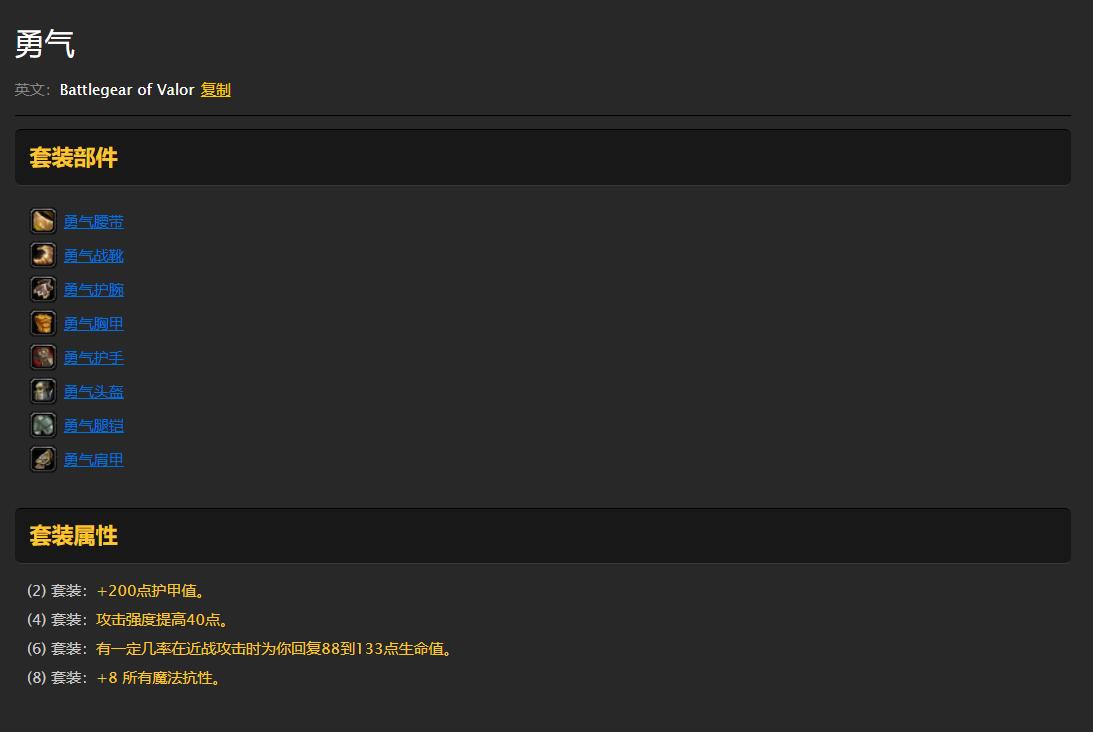Open the 勇气护手 item link
This screenshot has width=1093, height=732.
click(x=93, y=358)
